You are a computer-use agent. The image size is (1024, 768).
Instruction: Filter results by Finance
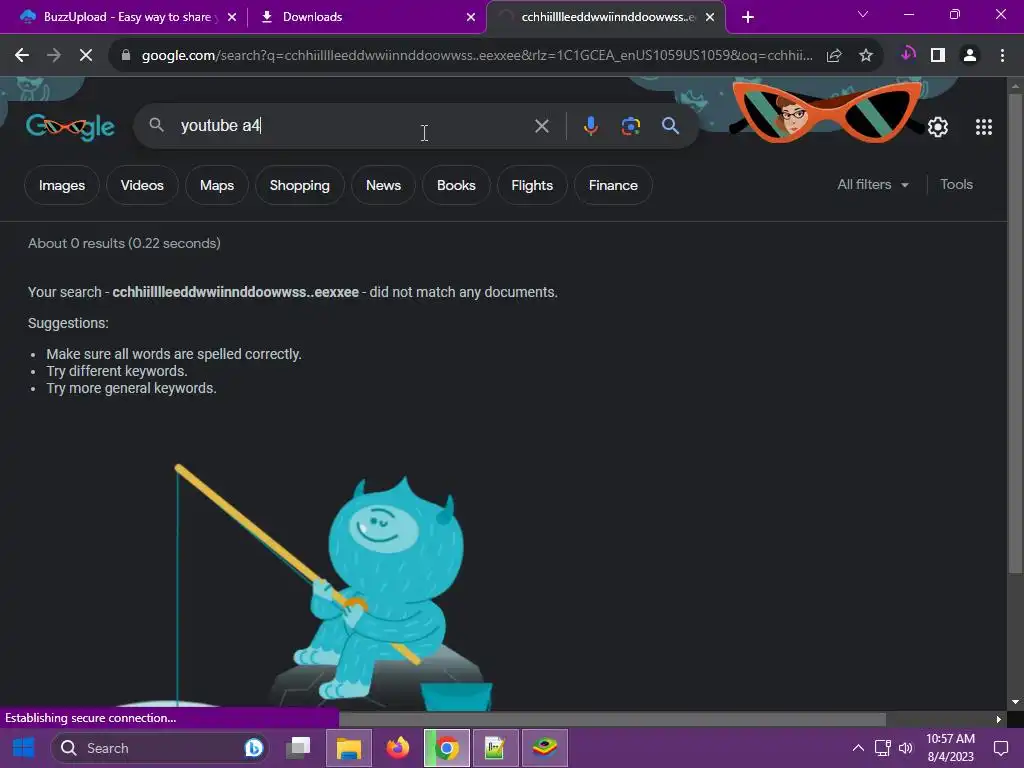click(613, 185)
